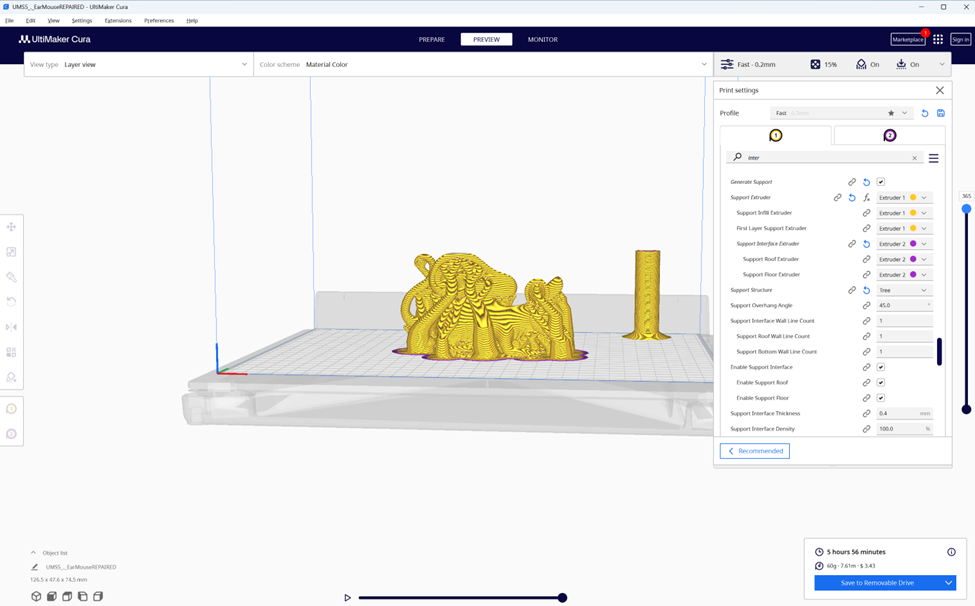
Task: Toggle the Enable Support Interface checkbox
Action: pos(881,367)
